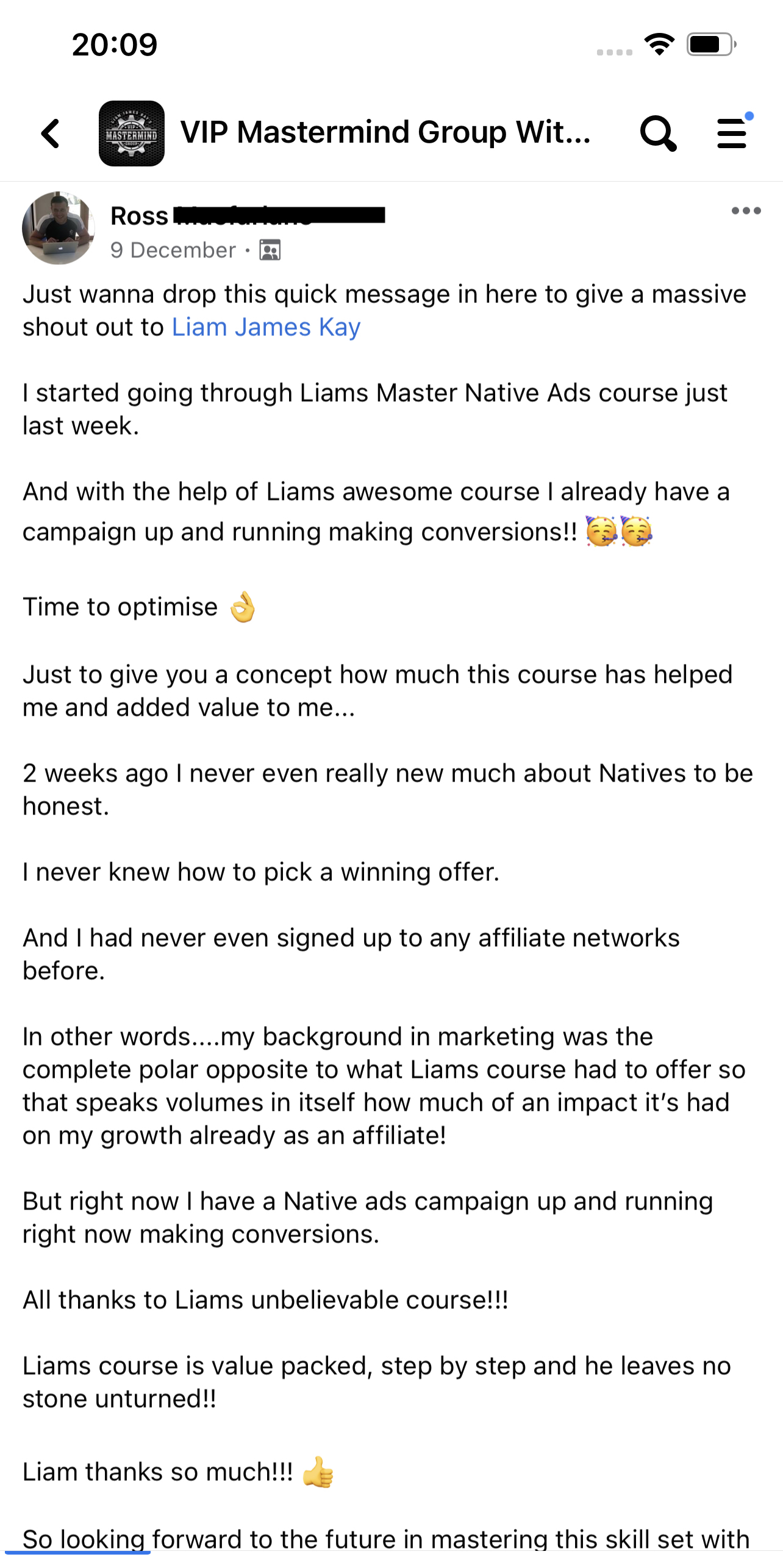Open the VIP Mastermind Group title

(385, 132)
